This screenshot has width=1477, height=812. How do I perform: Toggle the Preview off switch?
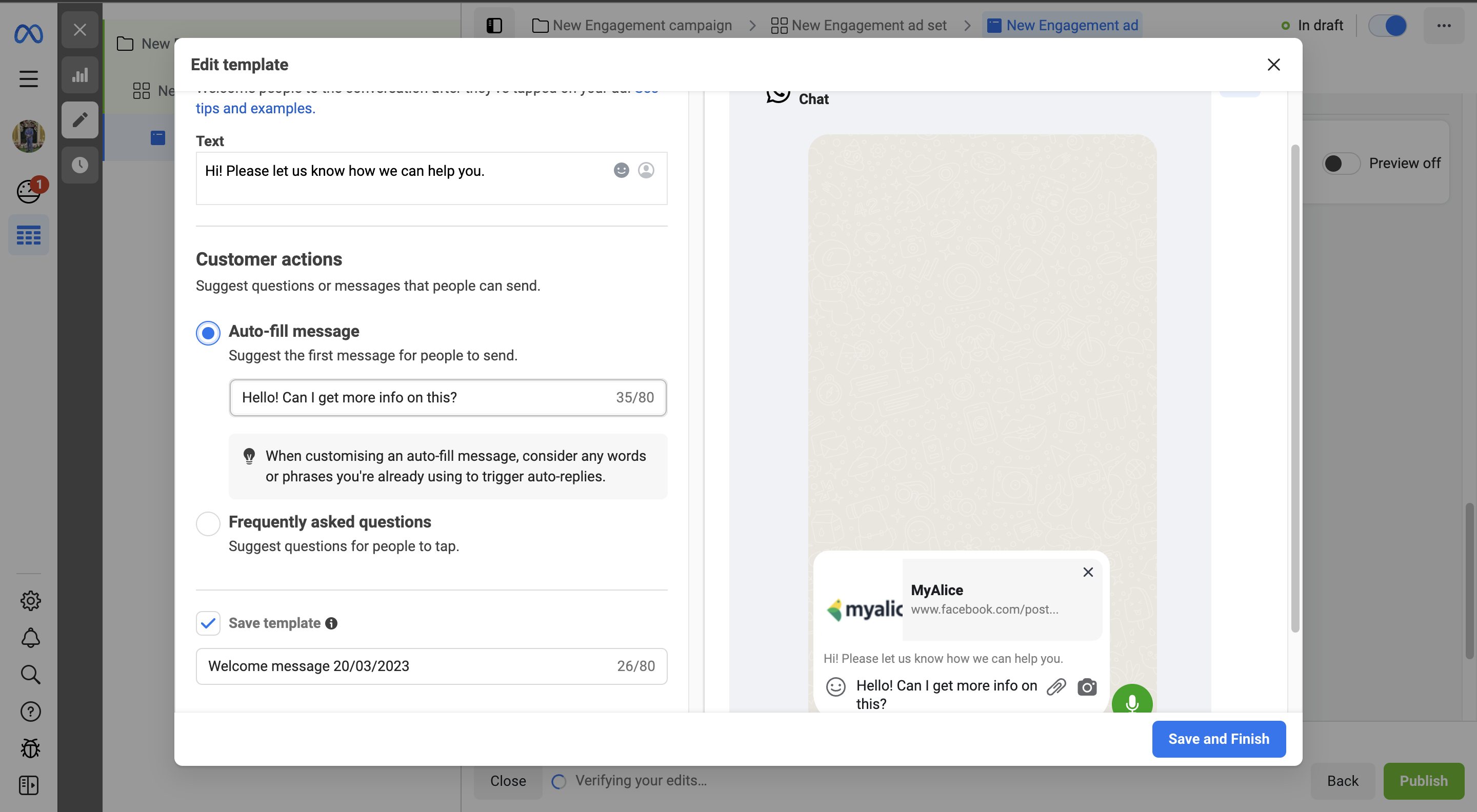1341,164
